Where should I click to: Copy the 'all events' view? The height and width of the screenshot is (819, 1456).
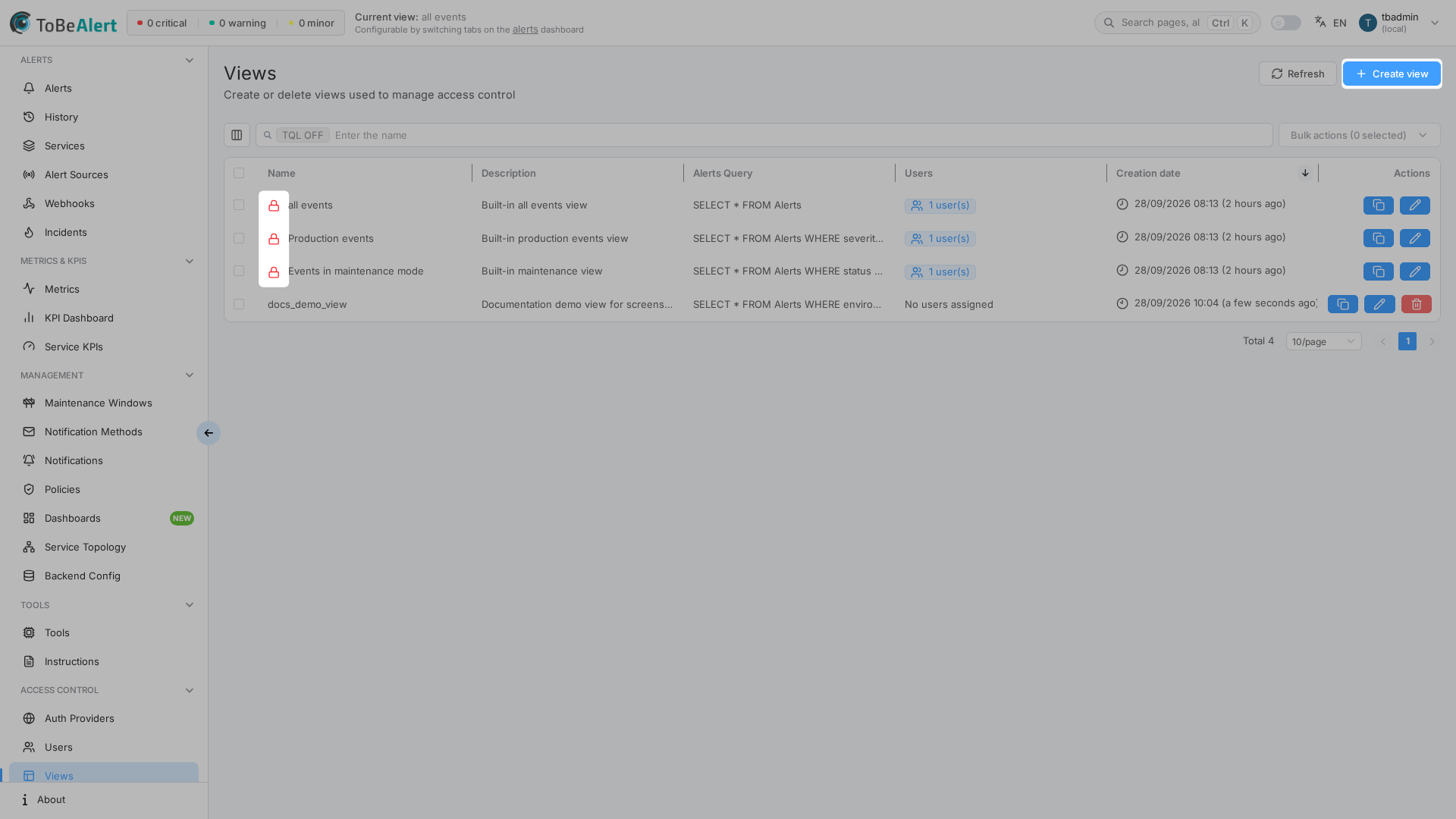(1378, 206)
